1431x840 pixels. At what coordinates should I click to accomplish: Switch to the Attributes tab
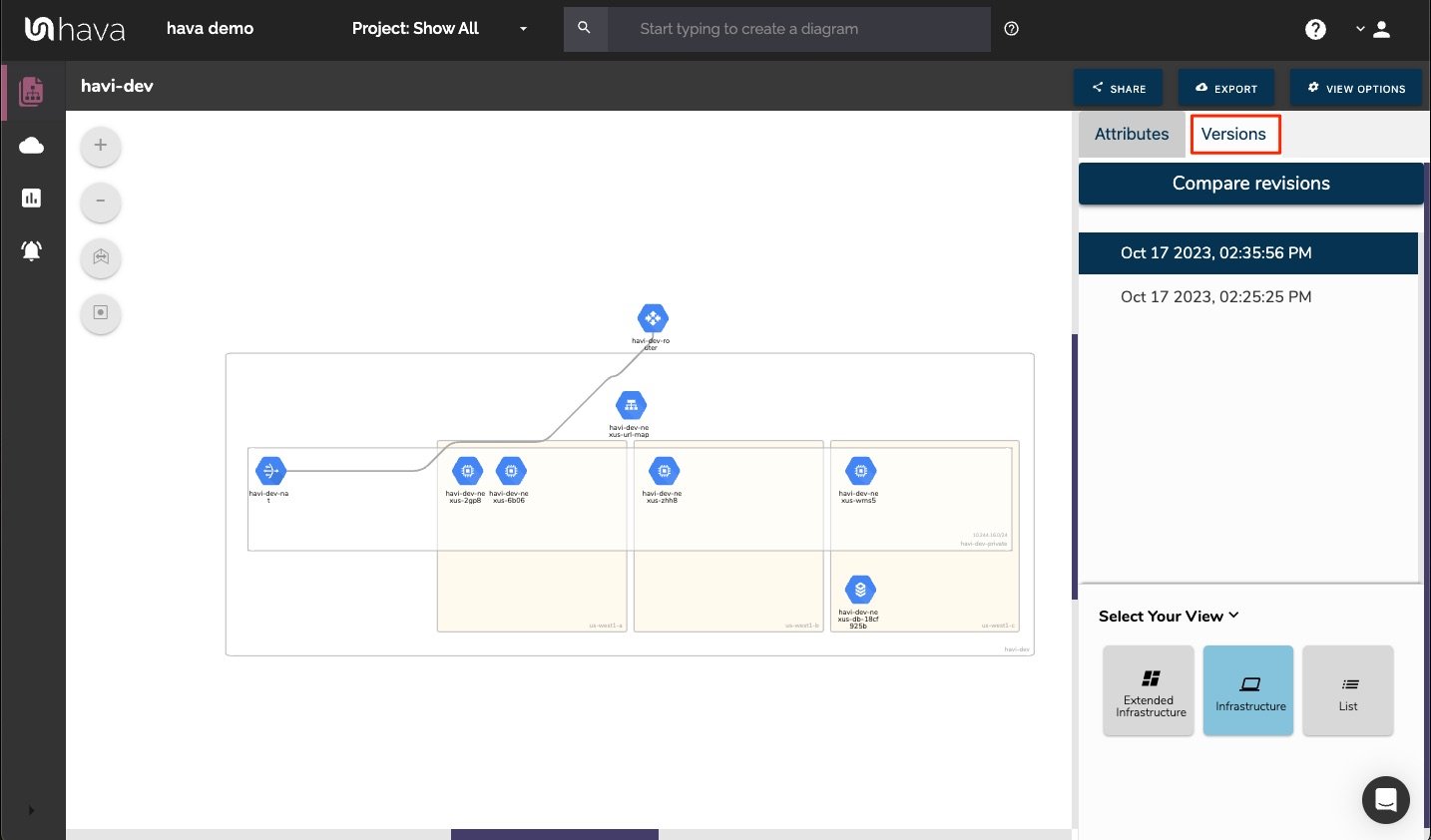click(1131, 134)
